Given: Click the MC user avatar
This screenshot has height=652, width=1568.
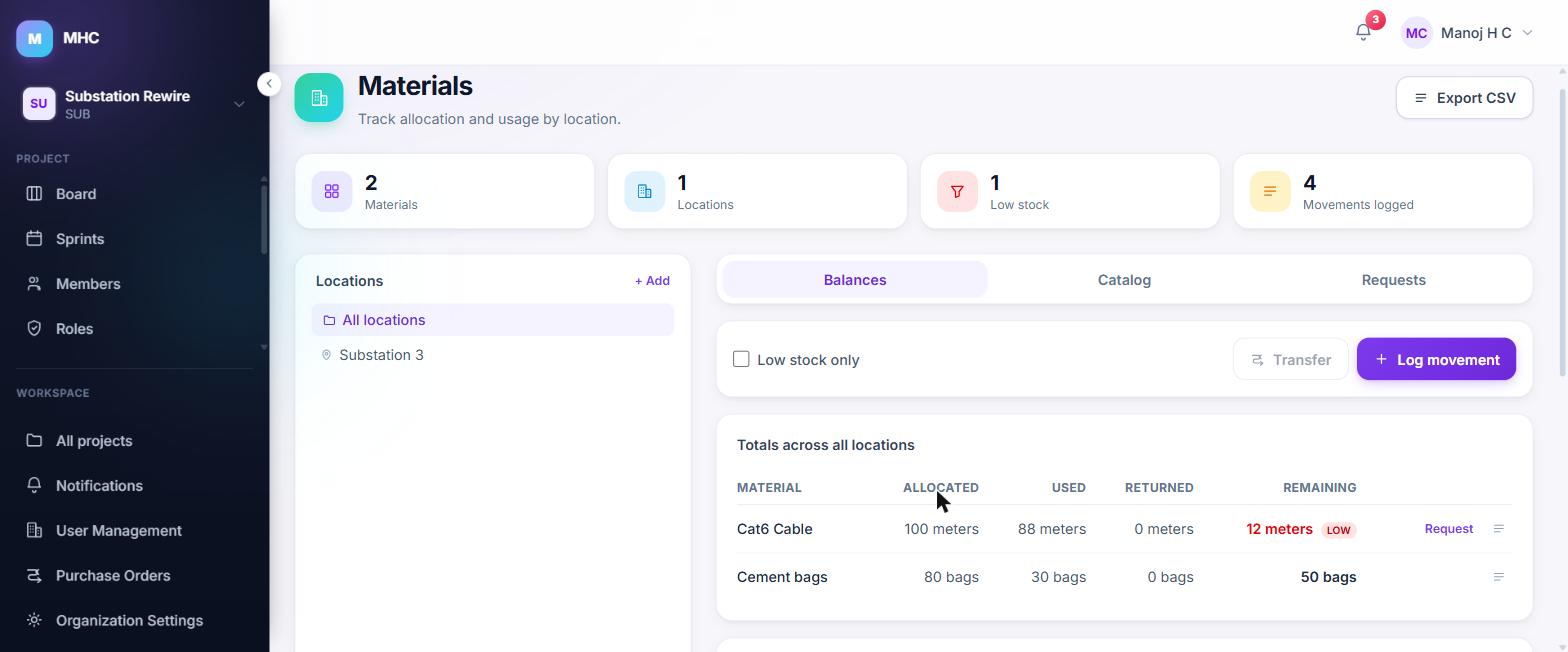Looking at the screenshot, I should tap(1416, 33).
